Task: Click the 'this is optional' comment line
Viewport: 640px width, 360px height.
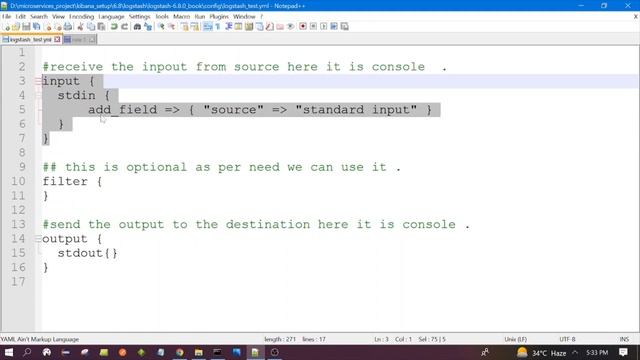Action: tap(222, 167)
